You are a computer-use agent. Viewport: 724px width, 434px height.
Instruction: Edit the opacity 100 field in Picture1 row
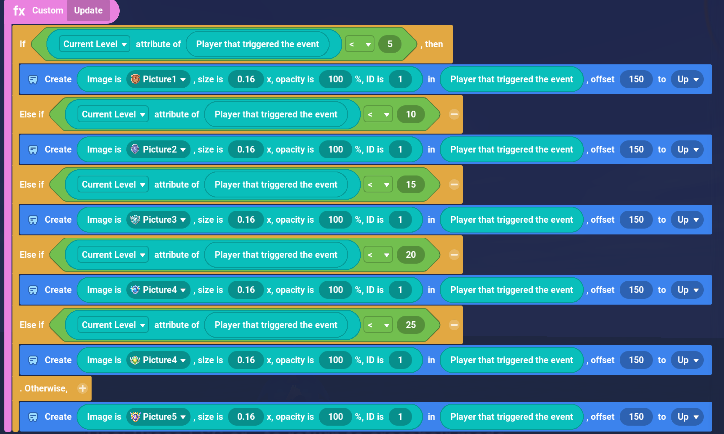click(x=336, y=79)
